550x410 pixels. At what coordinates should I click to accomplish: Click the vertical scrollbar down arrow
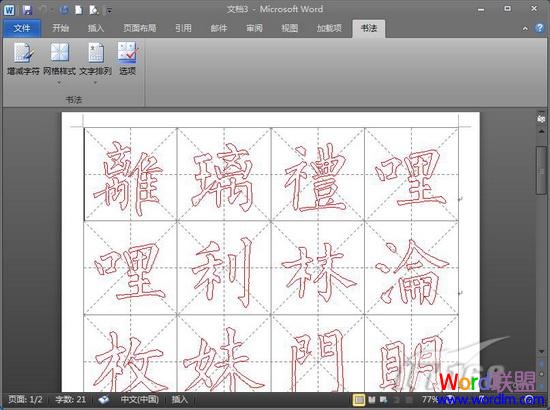click(x=541, y=351)
